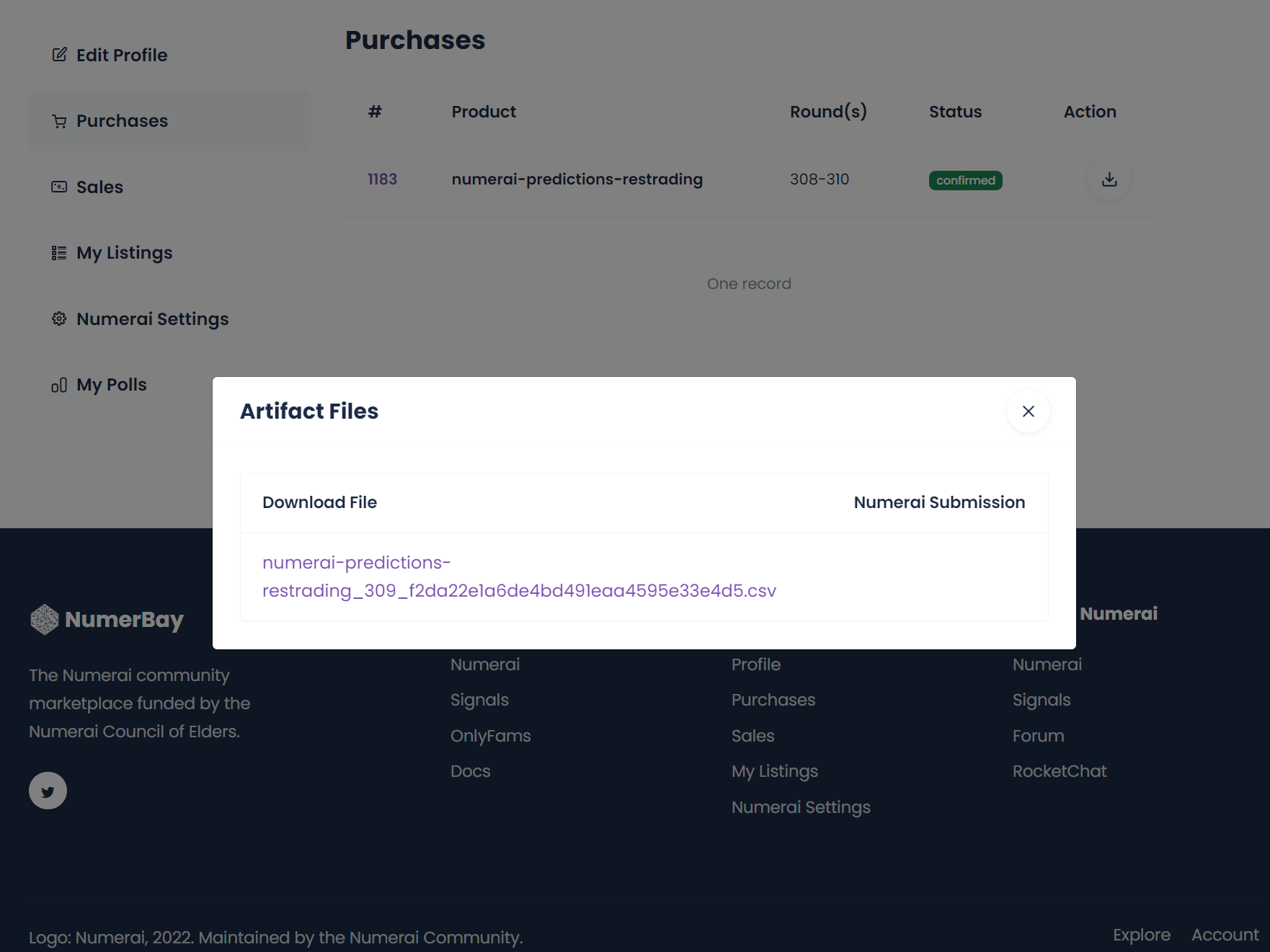This screenshot has height=952, width=1270.
Task: Open order number 1183
Action: [382, 179]
